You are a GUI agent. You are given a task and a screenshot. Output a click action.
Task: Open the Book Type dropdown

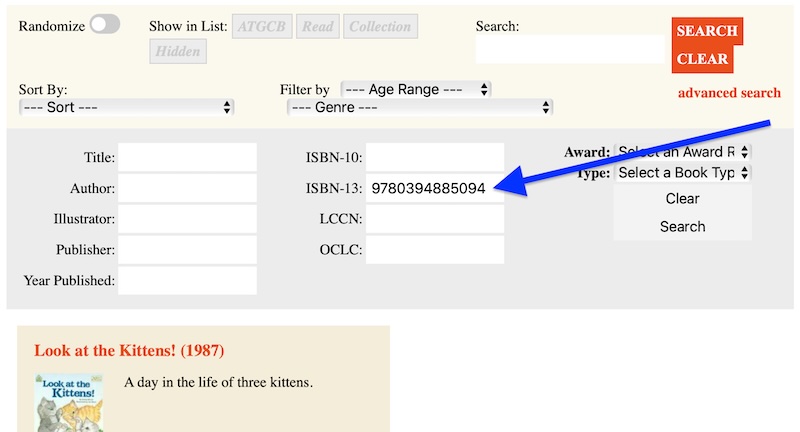(683, 173)
